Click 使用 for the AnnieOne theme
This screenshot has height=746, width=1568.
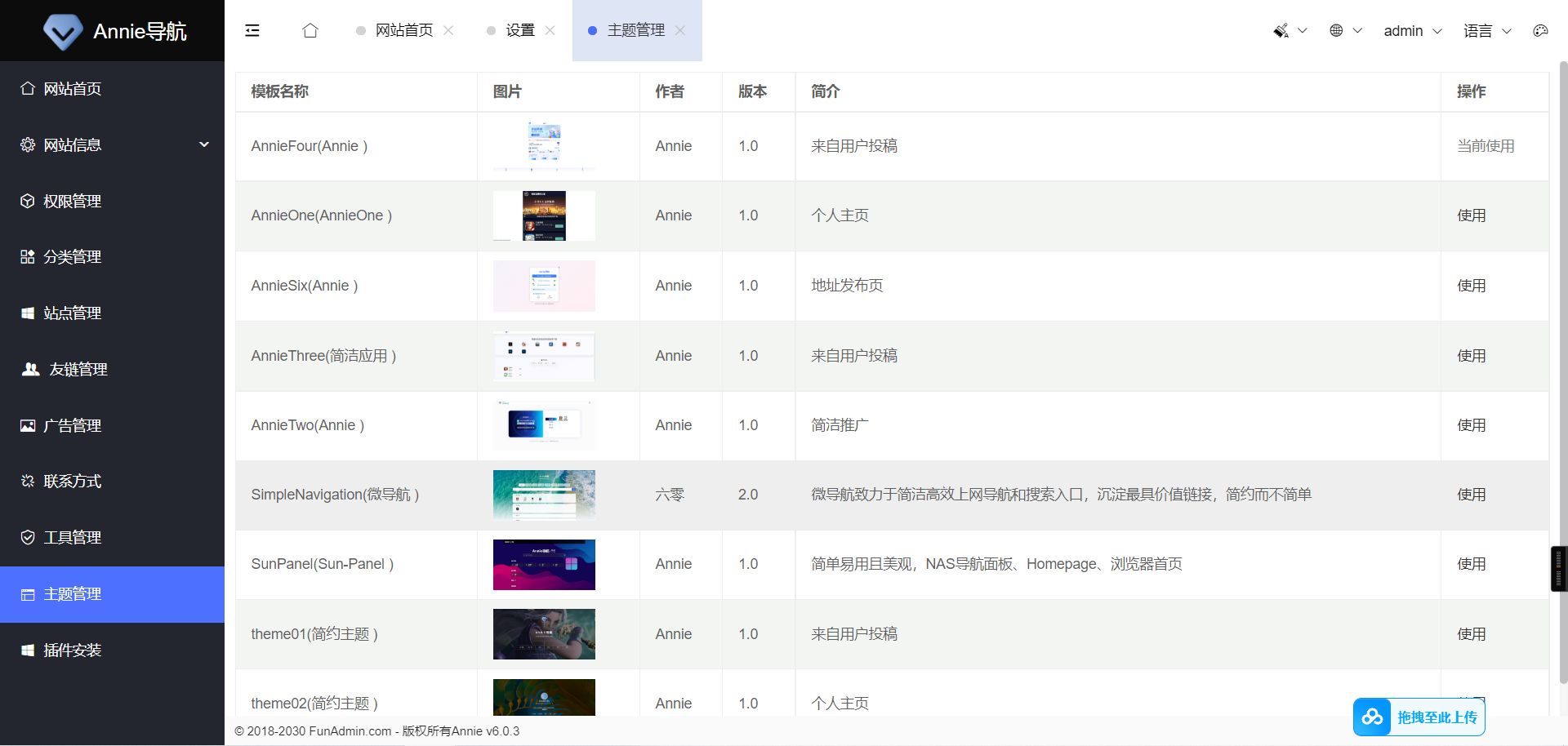tap(1471, 215)
